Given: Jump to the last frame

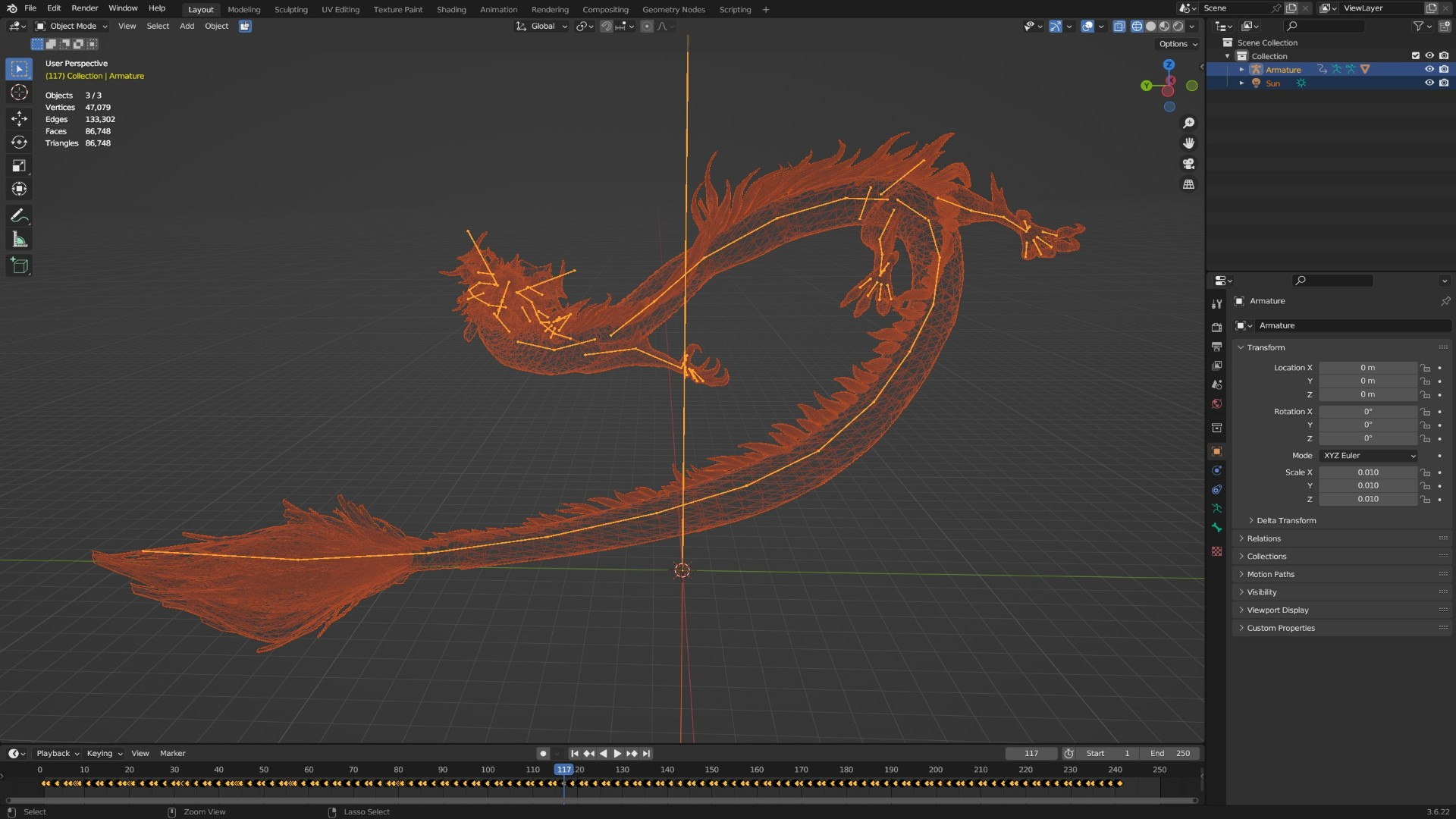Looking at the screenshot, I should pyautogui.click(x=646, y=753).
